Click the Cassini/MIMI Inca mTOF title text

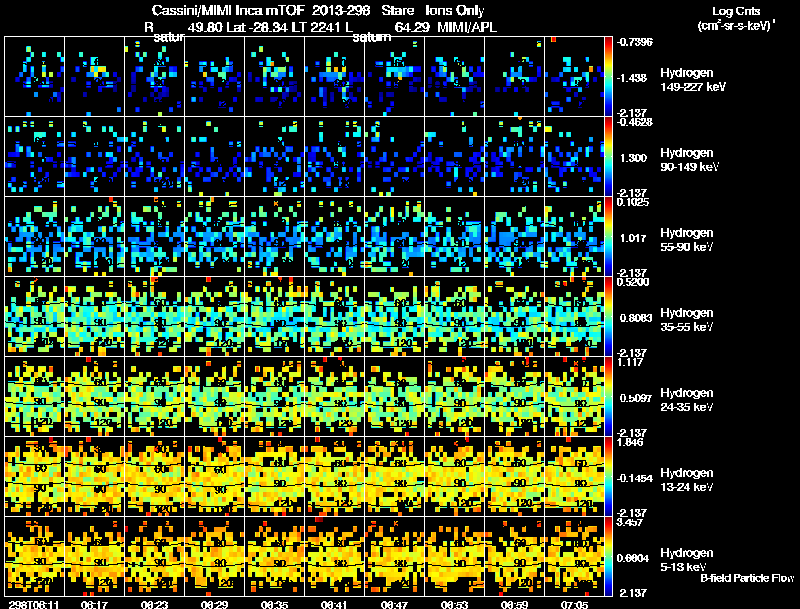pos(228,10)
